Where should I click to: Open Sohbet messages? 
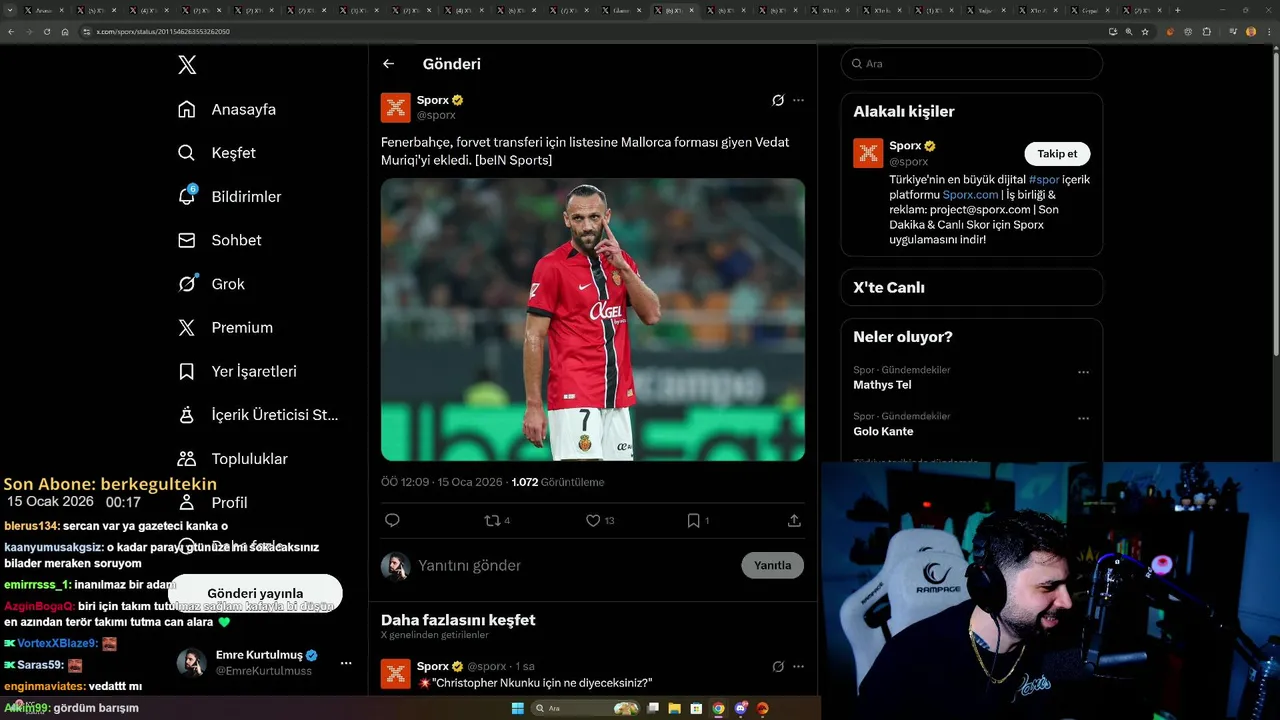click(219, 240)
